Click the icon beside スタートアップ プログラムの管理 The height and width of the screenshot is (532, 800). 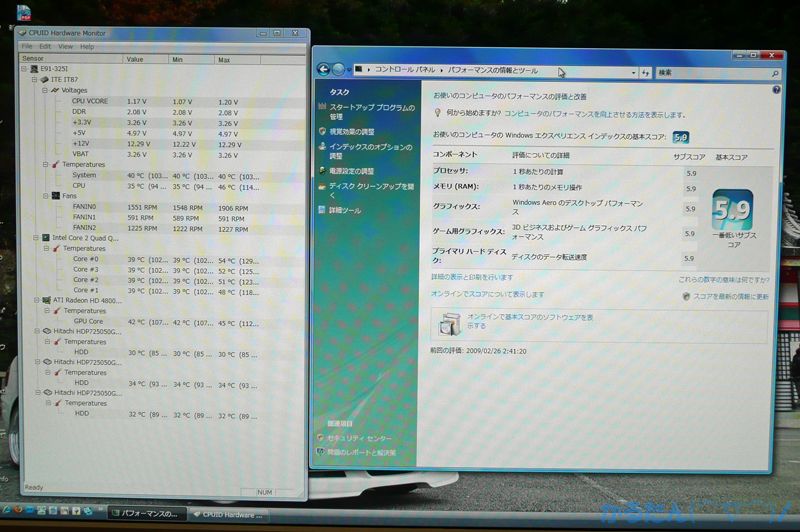click(x=322, y=107)
